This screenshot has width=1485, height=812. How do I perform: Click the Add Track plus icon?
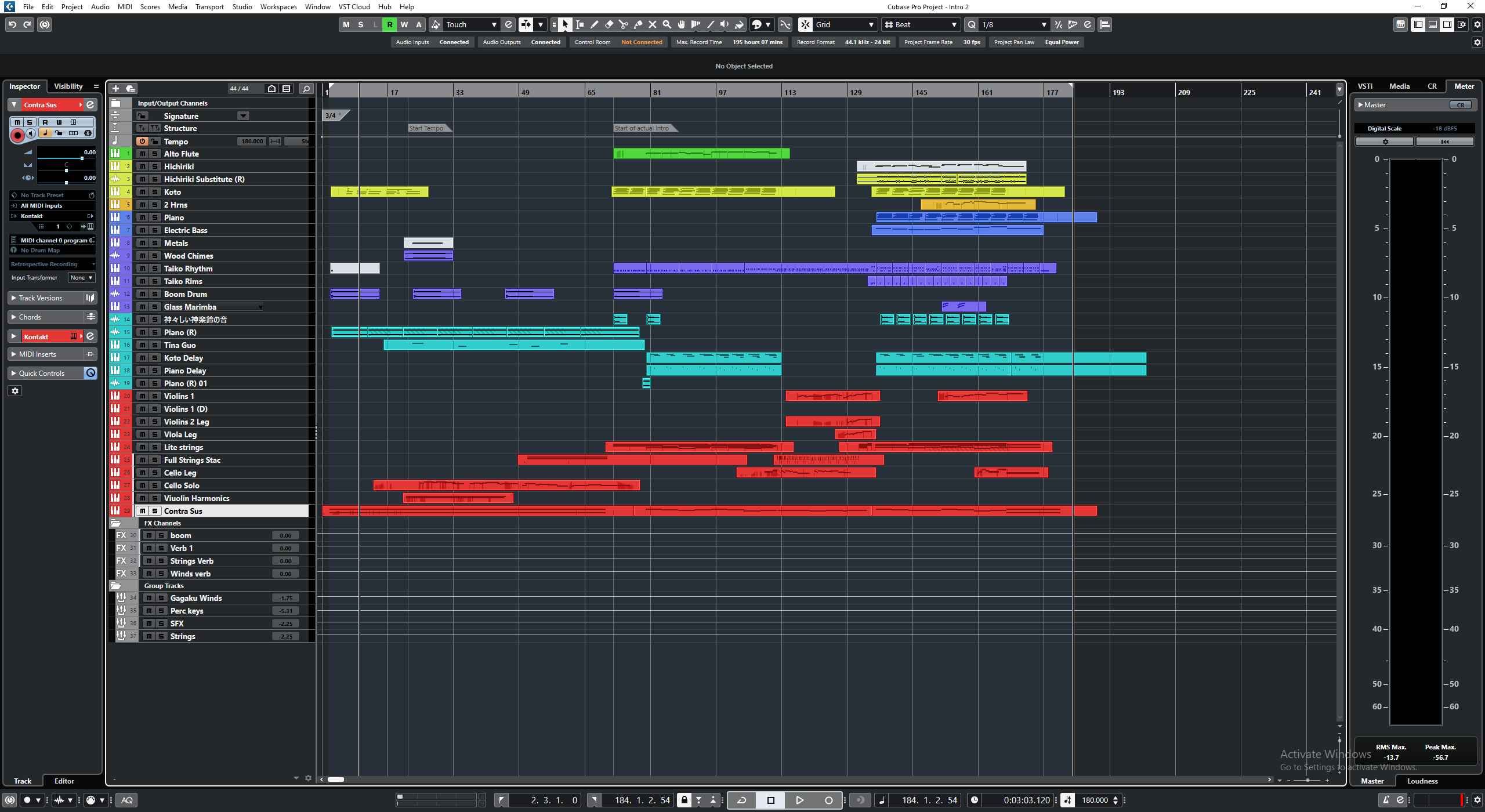115,88
